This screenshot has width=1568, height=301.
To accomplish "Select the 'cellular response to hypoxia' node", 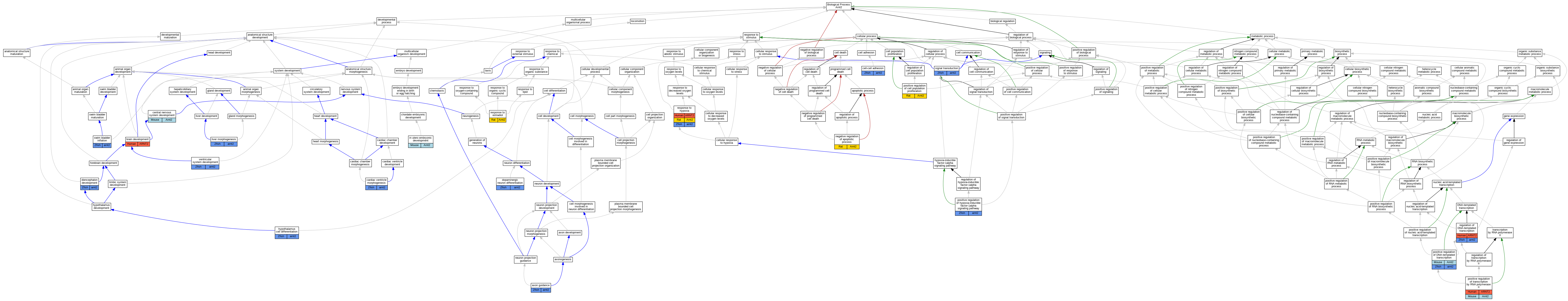I will pyautogui.click(x=727, y=141).
